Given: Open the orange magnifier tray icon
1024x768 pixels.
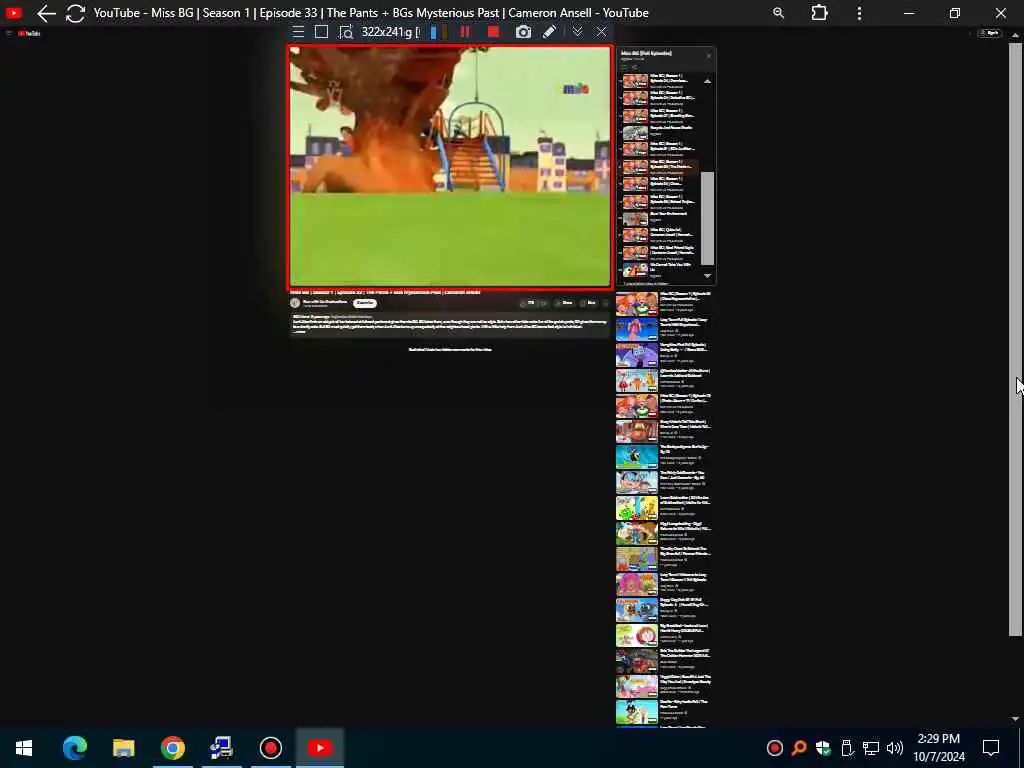Looking at the screenshot, I should click(799, 748).
